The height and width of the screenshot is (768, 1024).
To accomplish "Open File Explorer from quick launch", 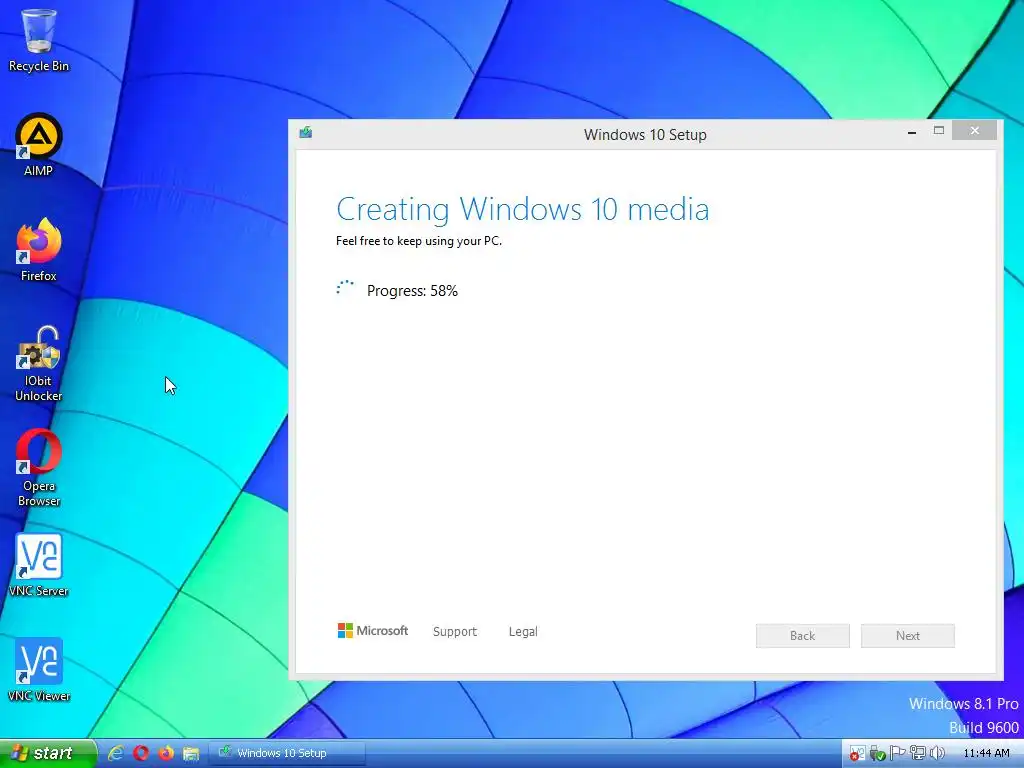I will pos(191,753).
